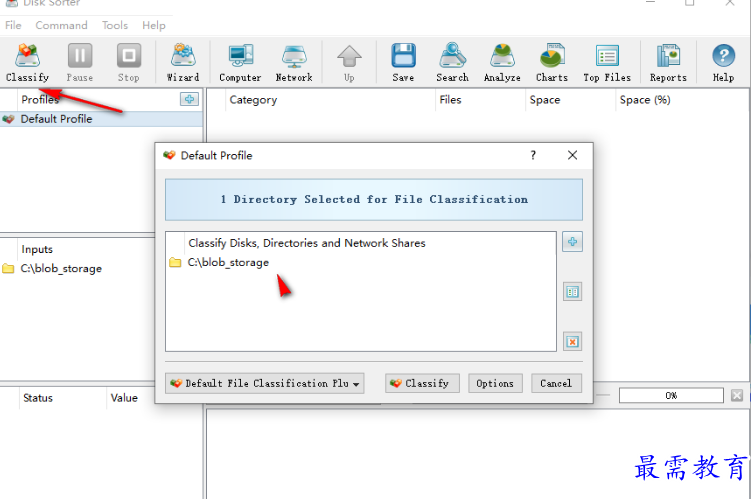Expand the Default File Classification Plugin dropdown
Screen dimensions: 756x499
[265, 383]
